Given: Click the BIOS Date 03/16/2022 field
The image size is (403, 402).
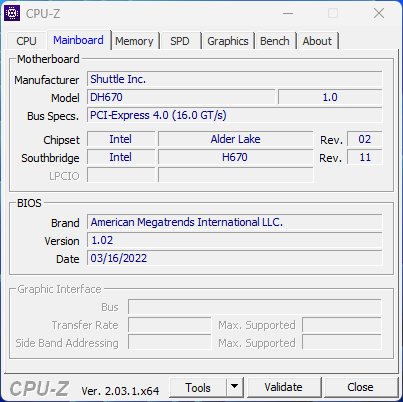Looking at the screenshot, I should pos(235,258).
